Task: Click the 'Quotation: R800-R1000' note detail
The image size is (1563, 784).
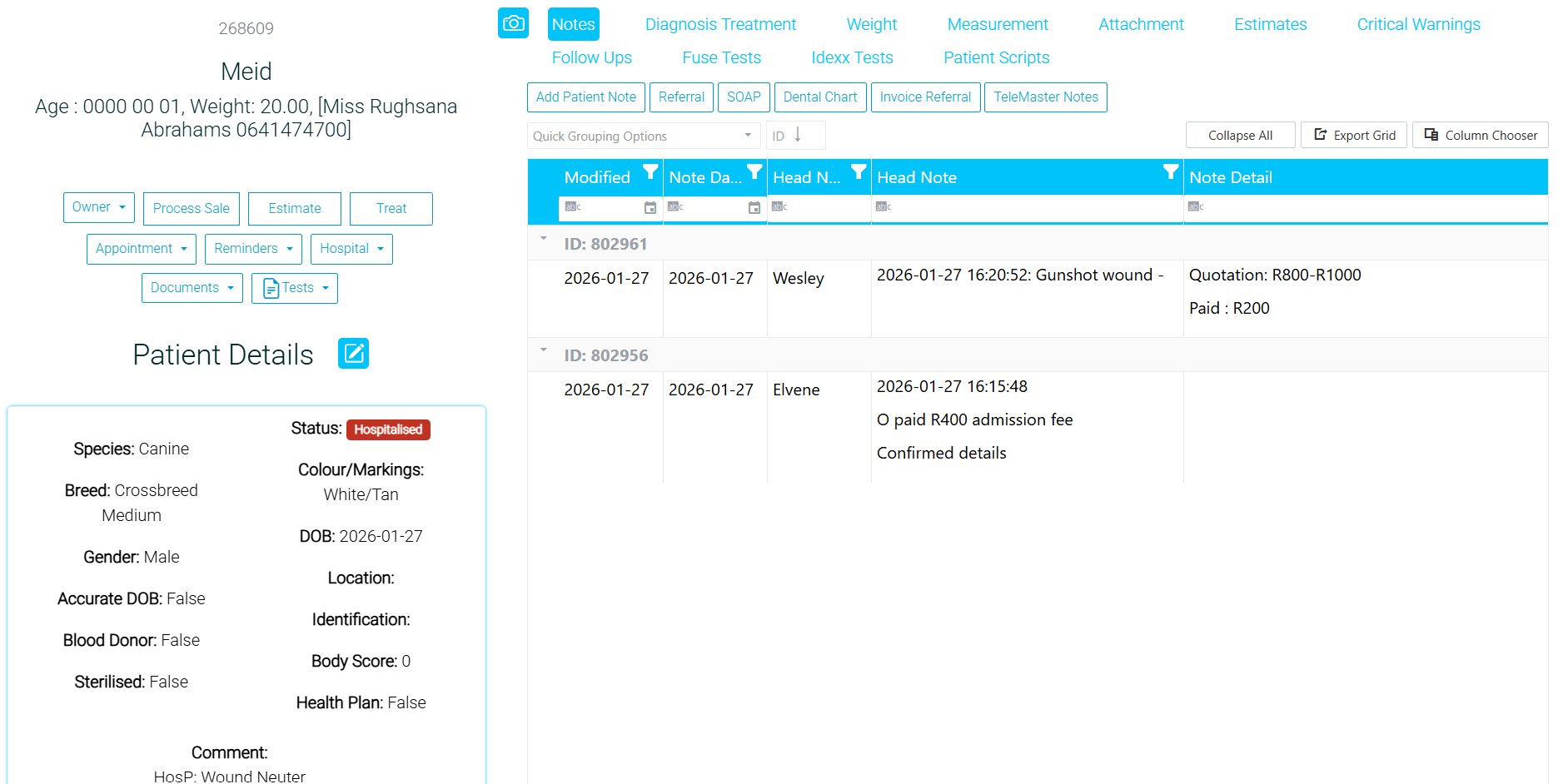Action: click(1275, 275)
